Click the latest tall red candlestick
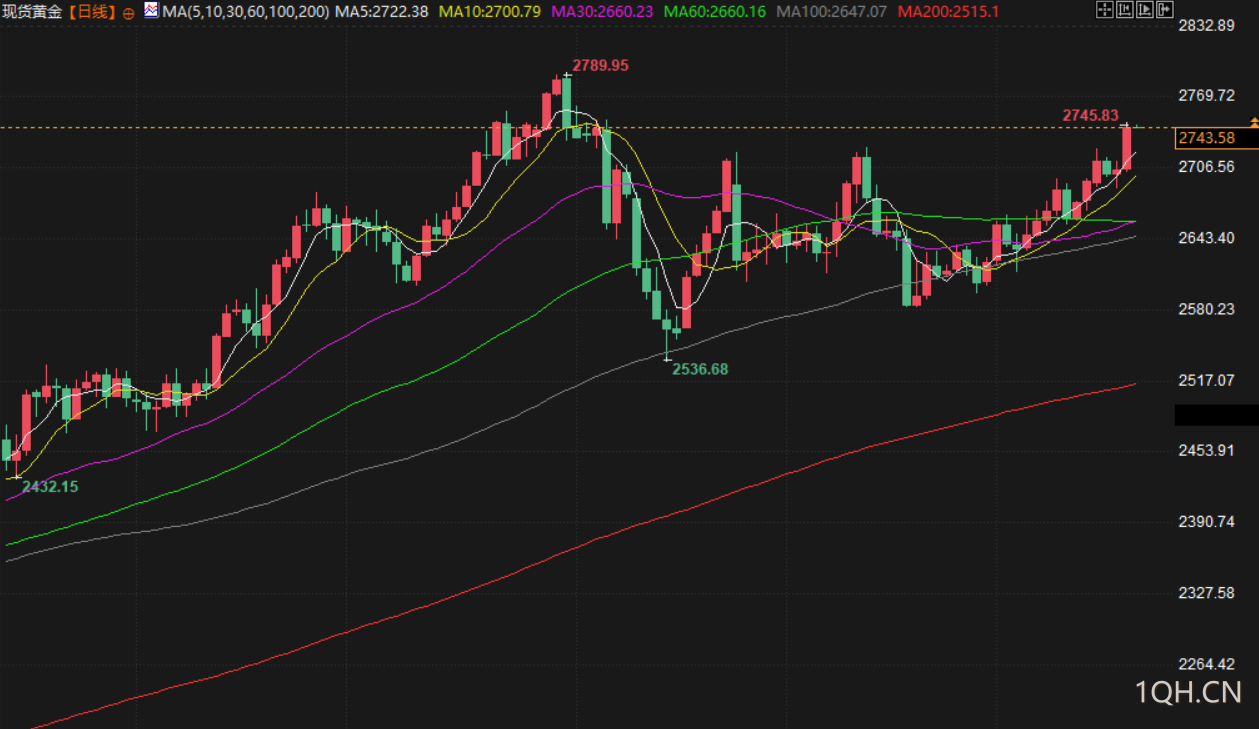This screenshot has height=729, width=1259. tap(1127, 147)
